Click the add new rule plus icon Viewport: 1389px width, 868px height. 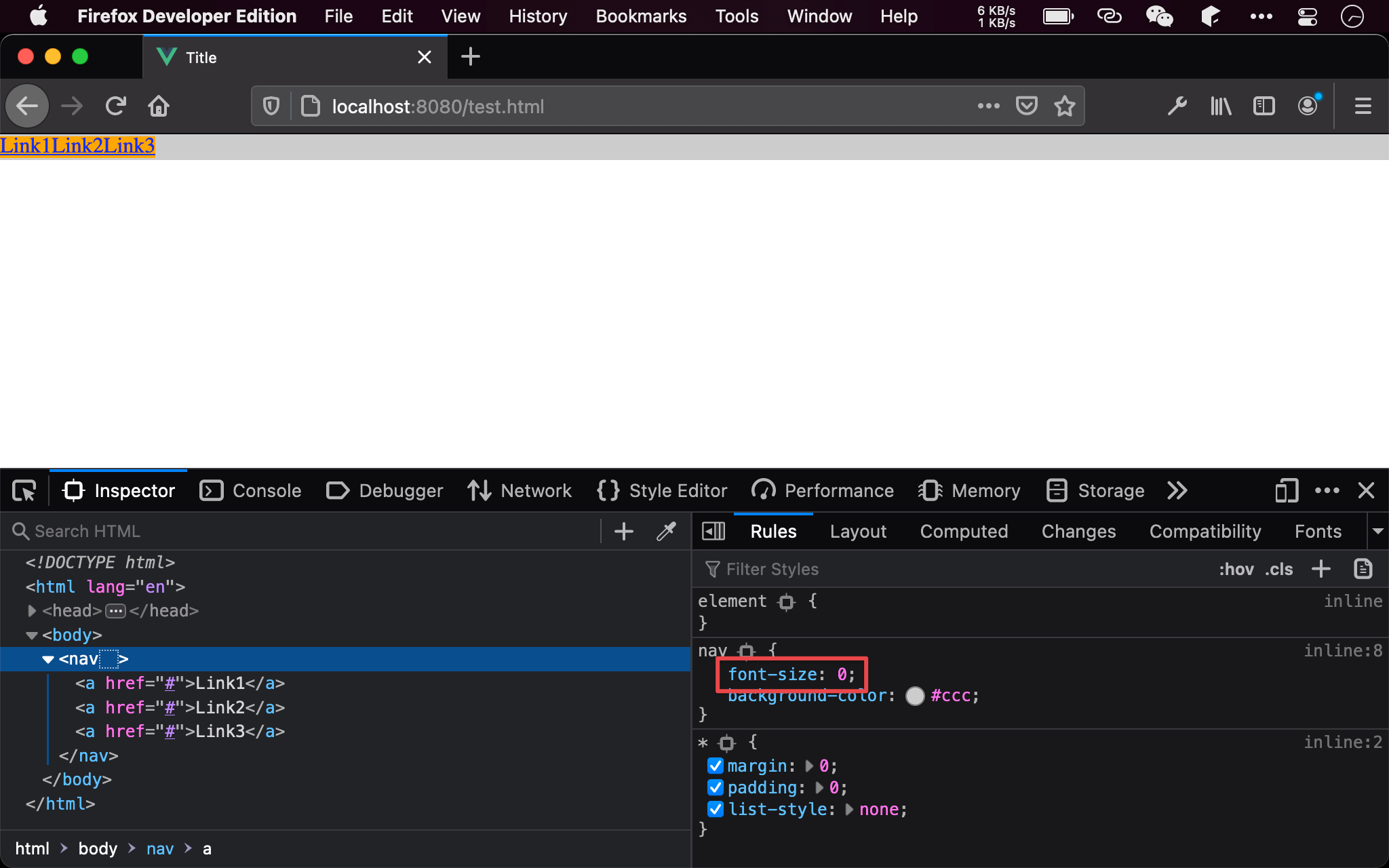1320,569
